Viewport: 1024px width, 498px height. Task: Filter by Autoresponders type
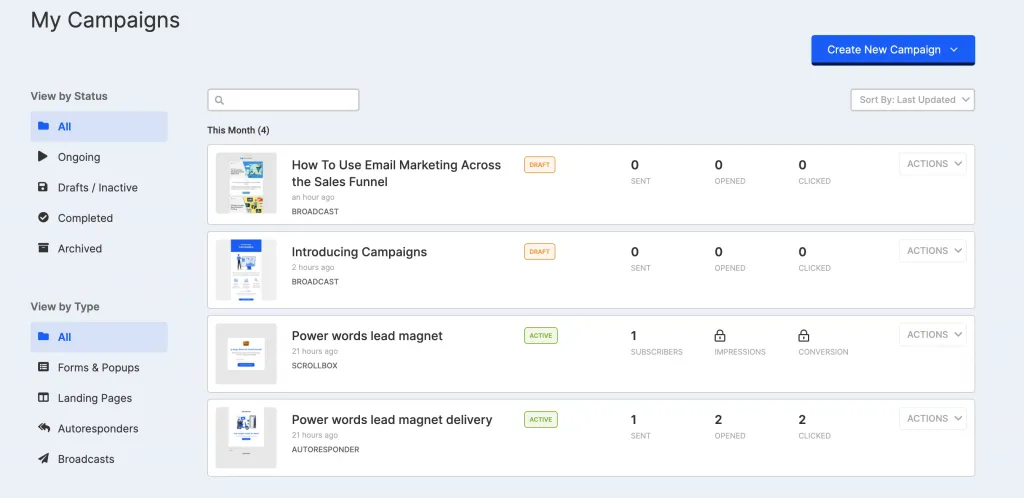pyautogui.click(x=99, y=429)
